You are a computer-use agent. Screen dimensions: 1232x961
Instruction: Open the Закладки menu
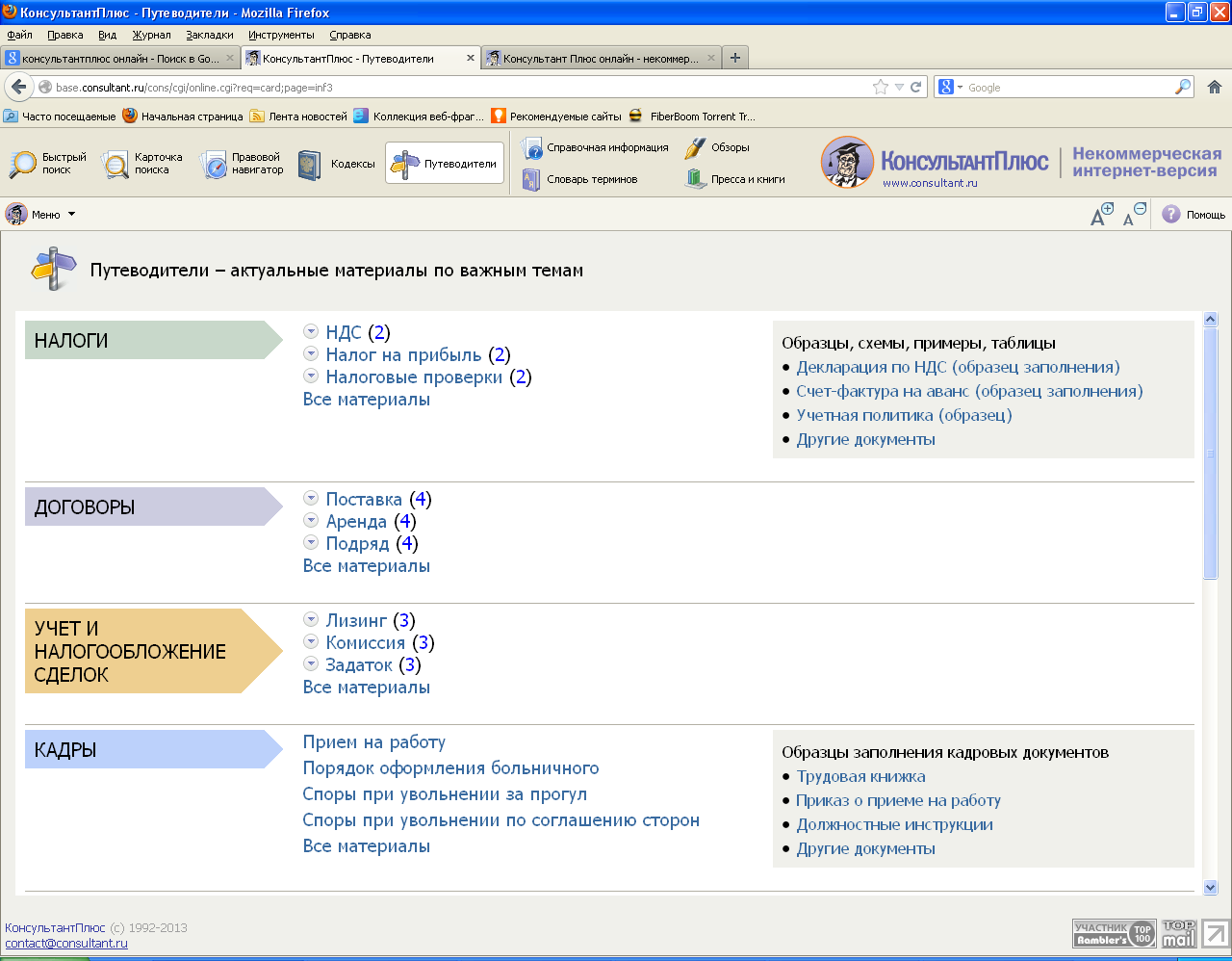pos(210,35)
